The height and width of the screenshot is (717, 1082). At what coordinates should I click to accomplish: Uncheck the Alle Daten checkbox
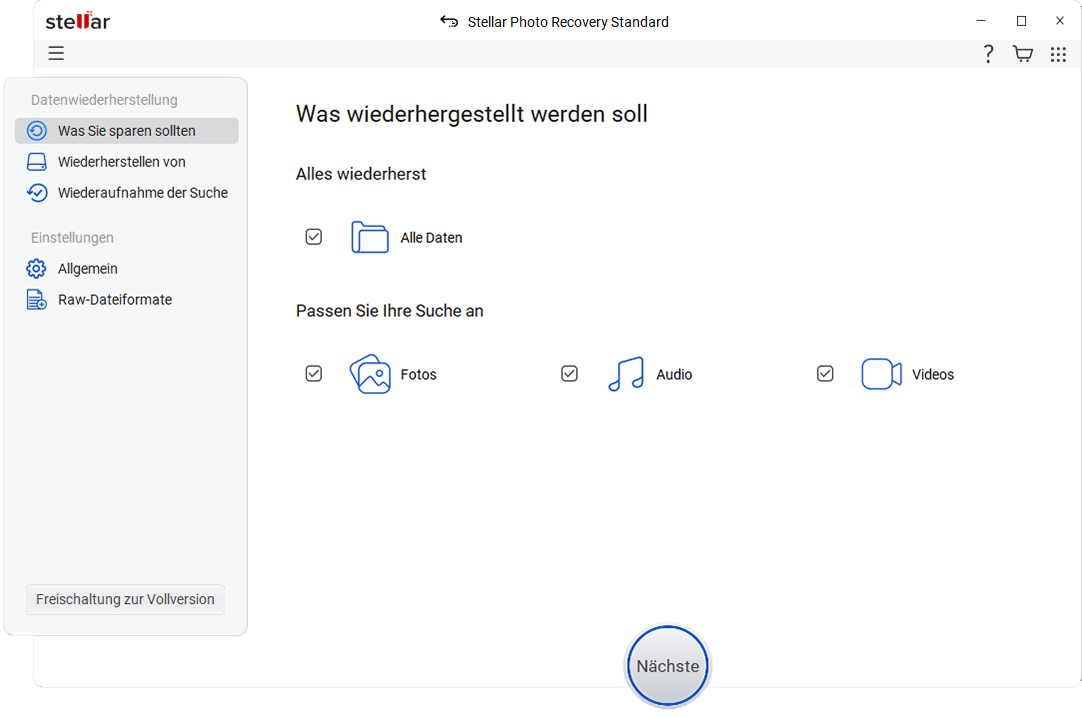(314, 237)
